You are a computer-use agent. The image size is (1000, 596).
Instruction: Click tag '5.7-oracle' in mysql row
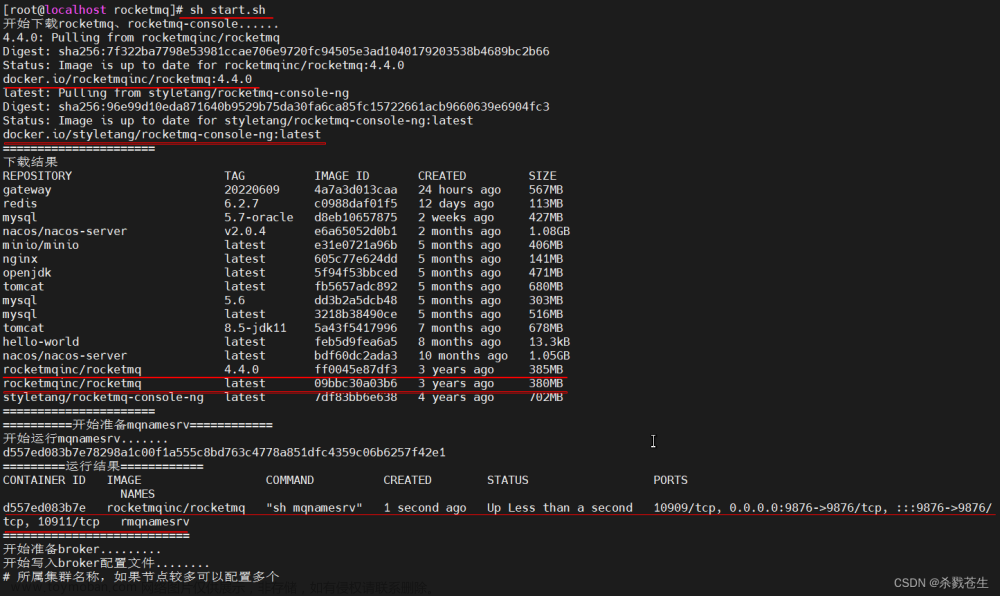[x=258, y=217]
